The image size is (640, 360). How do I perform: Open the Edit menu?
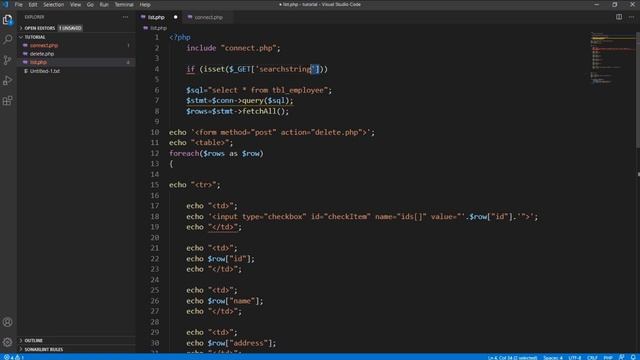tap(33, 4)
